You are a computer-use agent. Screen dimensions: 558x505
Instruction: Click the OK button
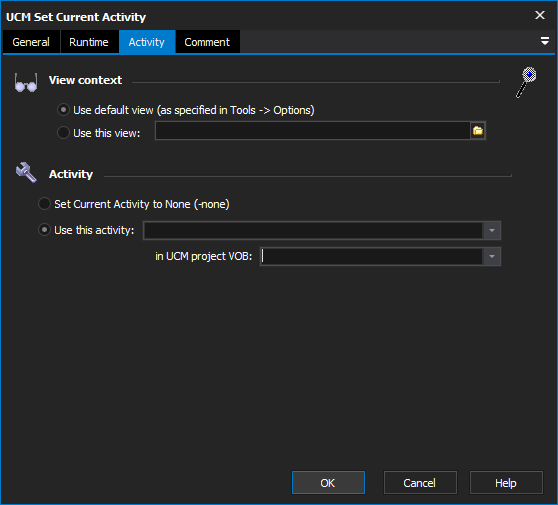pos(328,483)
